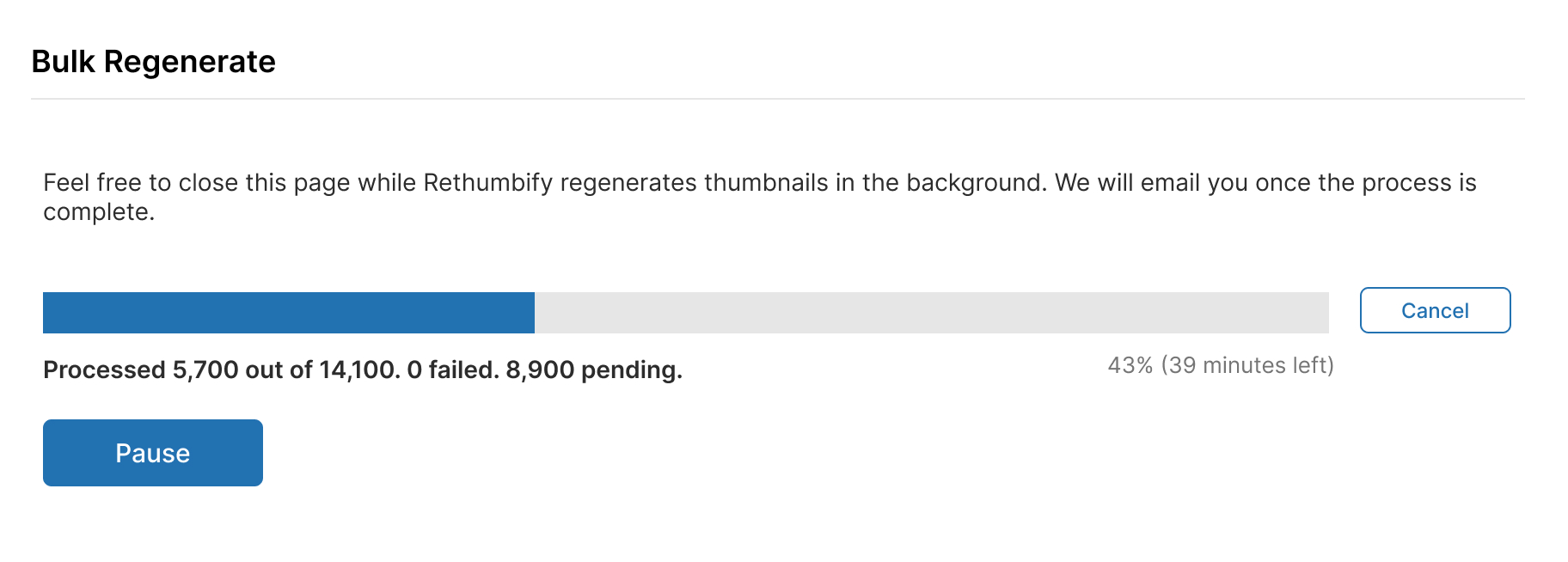1568x562 pixels.
Task: Click the word Processed in status line
Action: 104,370
